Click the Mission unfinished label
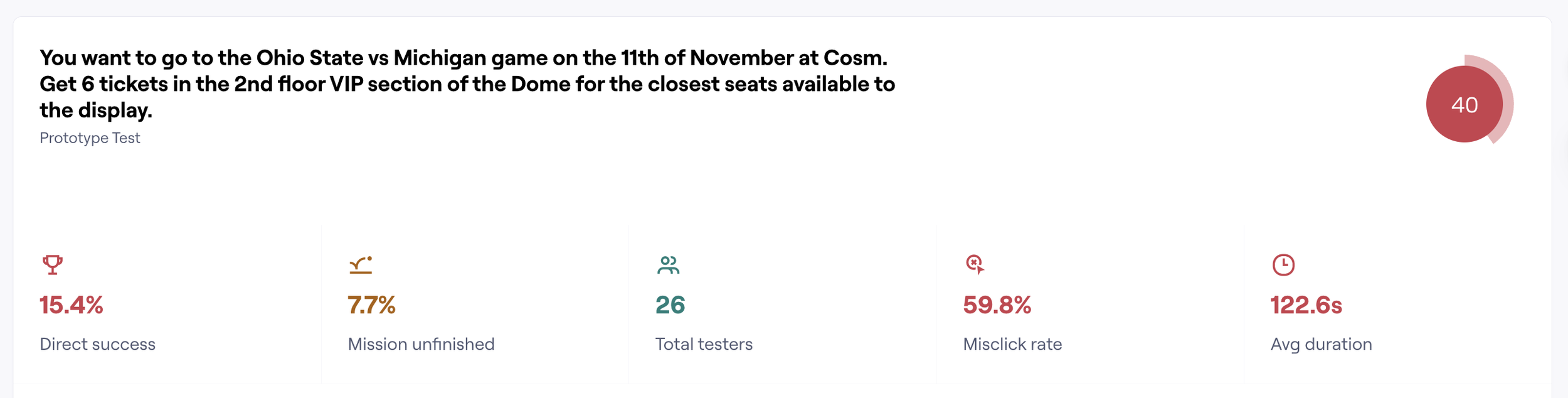This screenshot has height=398, width=1568. pyautogui.click(x=421, y=344)
